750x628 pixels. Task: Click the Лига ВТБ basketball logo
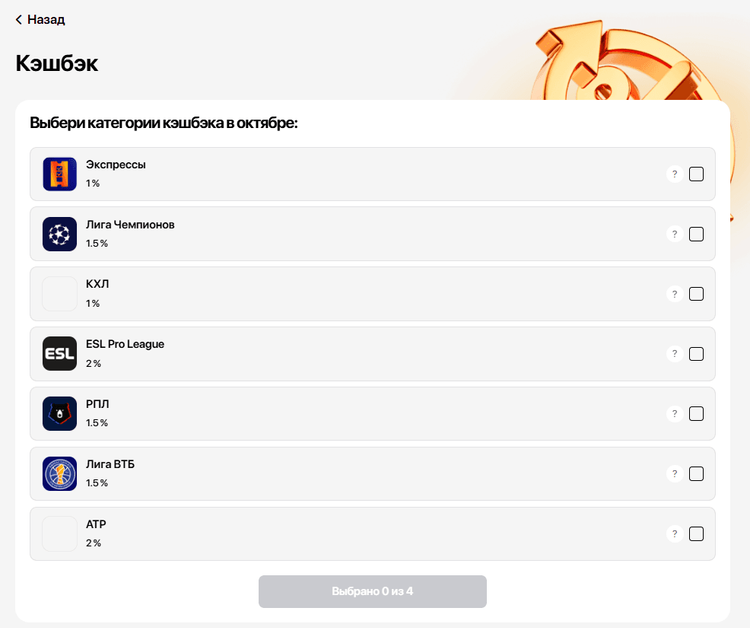click(60, 474)
